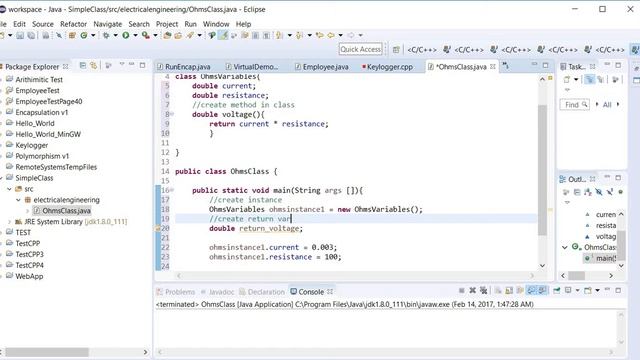640x360 pixels.
Task: Toggle Show Console When Standard Error Changes
Action: pos(542,290)
